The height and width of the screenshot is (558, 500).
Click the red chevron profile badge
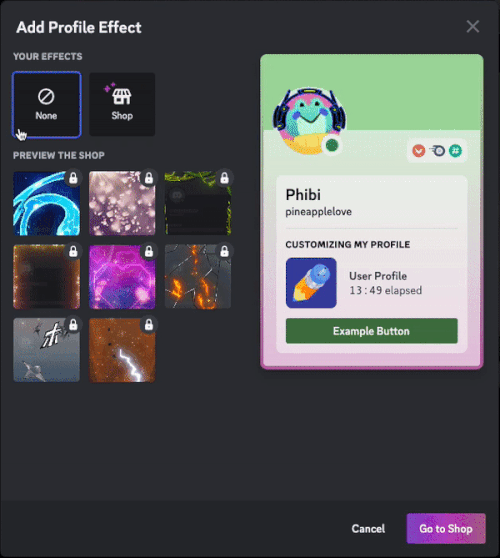click(419, 151)
